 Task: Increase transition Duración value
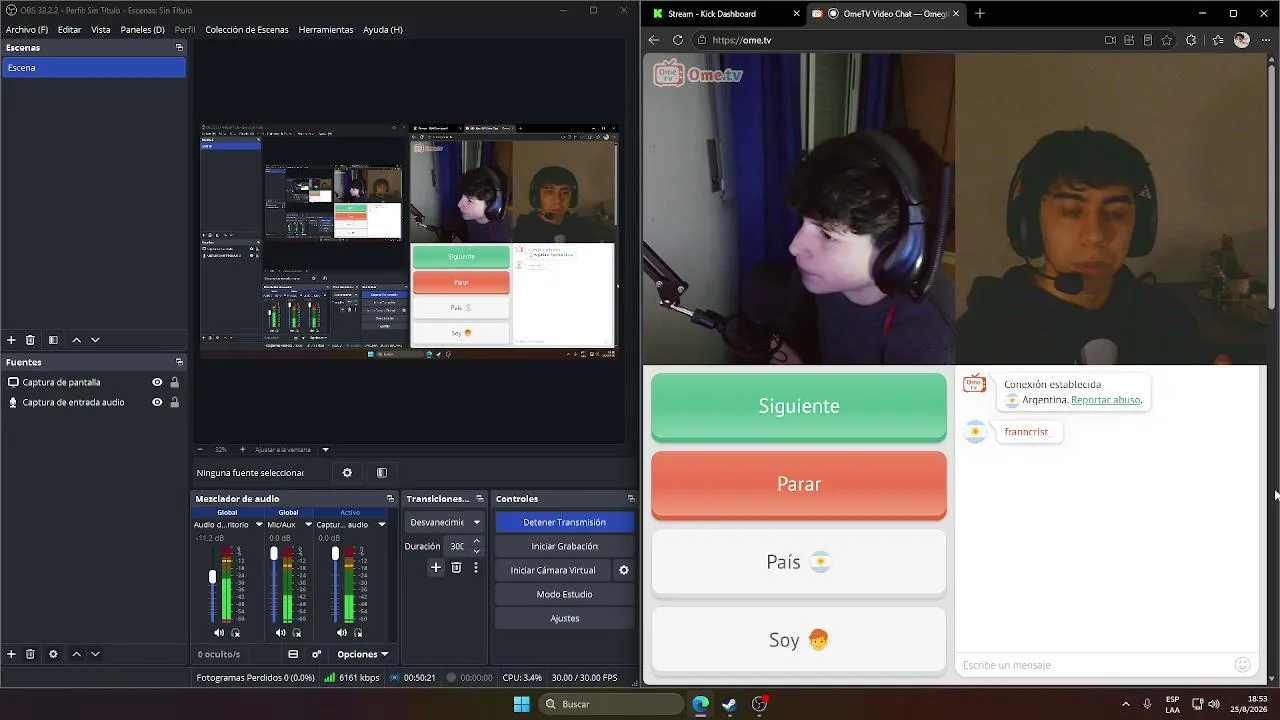[x=476, y=541]
